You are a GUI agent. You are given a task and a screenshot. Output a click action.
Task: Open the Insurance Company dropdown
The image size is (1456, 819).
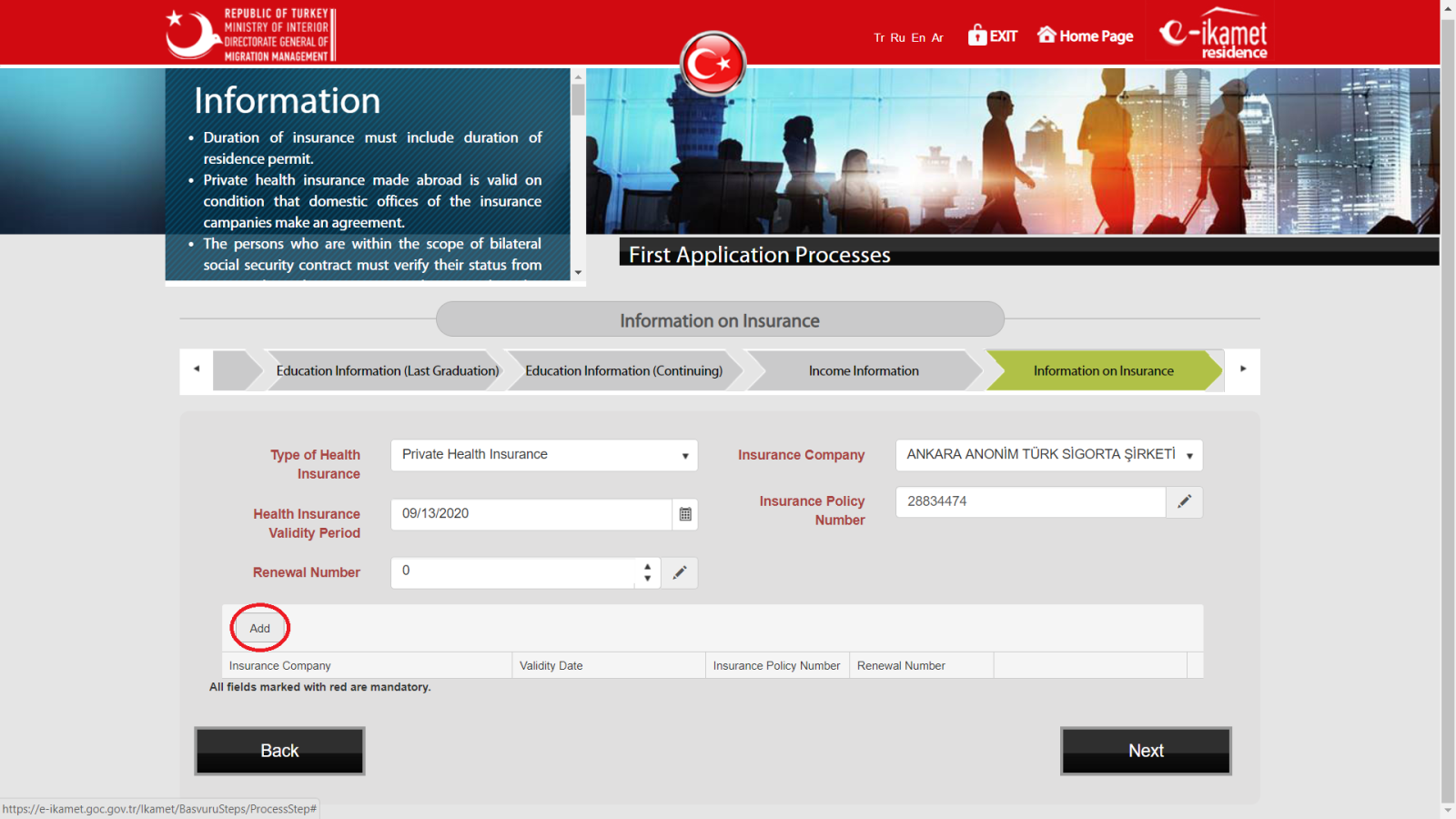(x=1048, y=455)
